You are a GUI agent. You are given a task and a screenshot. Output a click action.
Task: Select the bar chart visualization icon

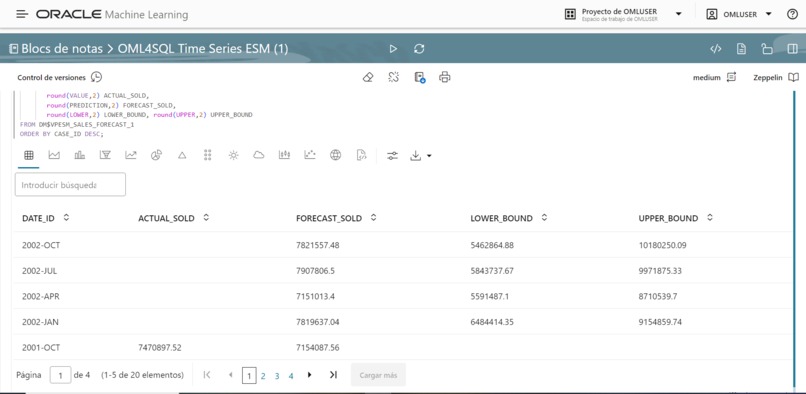click(x=80, y=155)
